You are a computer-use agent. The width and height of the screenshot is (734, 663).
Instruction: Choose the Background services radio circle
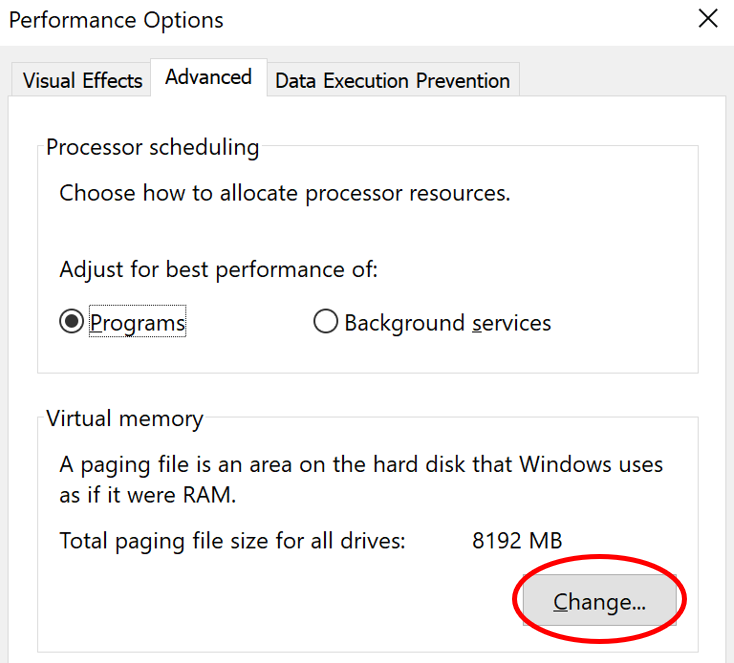coord(325,323)
